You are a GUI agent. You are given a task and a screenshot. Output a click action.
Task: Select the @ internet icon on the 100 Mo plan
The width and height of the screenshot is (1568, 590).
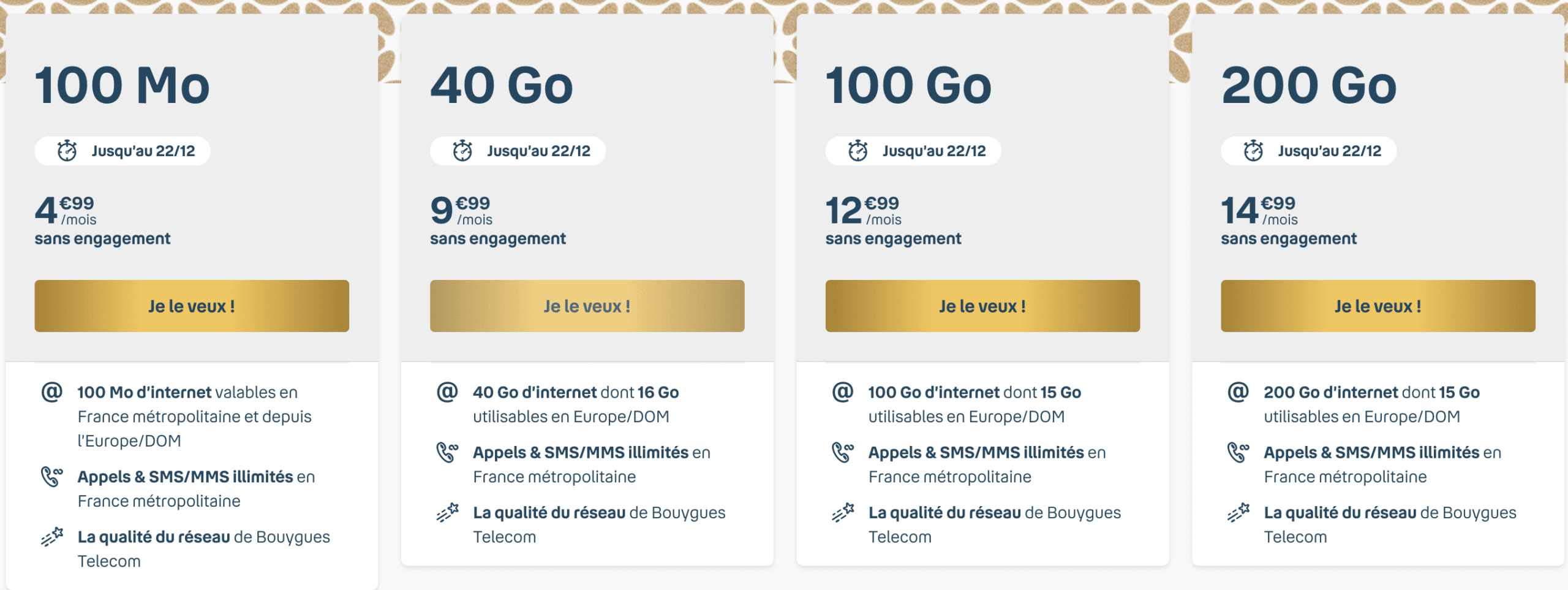click(54, 392)
